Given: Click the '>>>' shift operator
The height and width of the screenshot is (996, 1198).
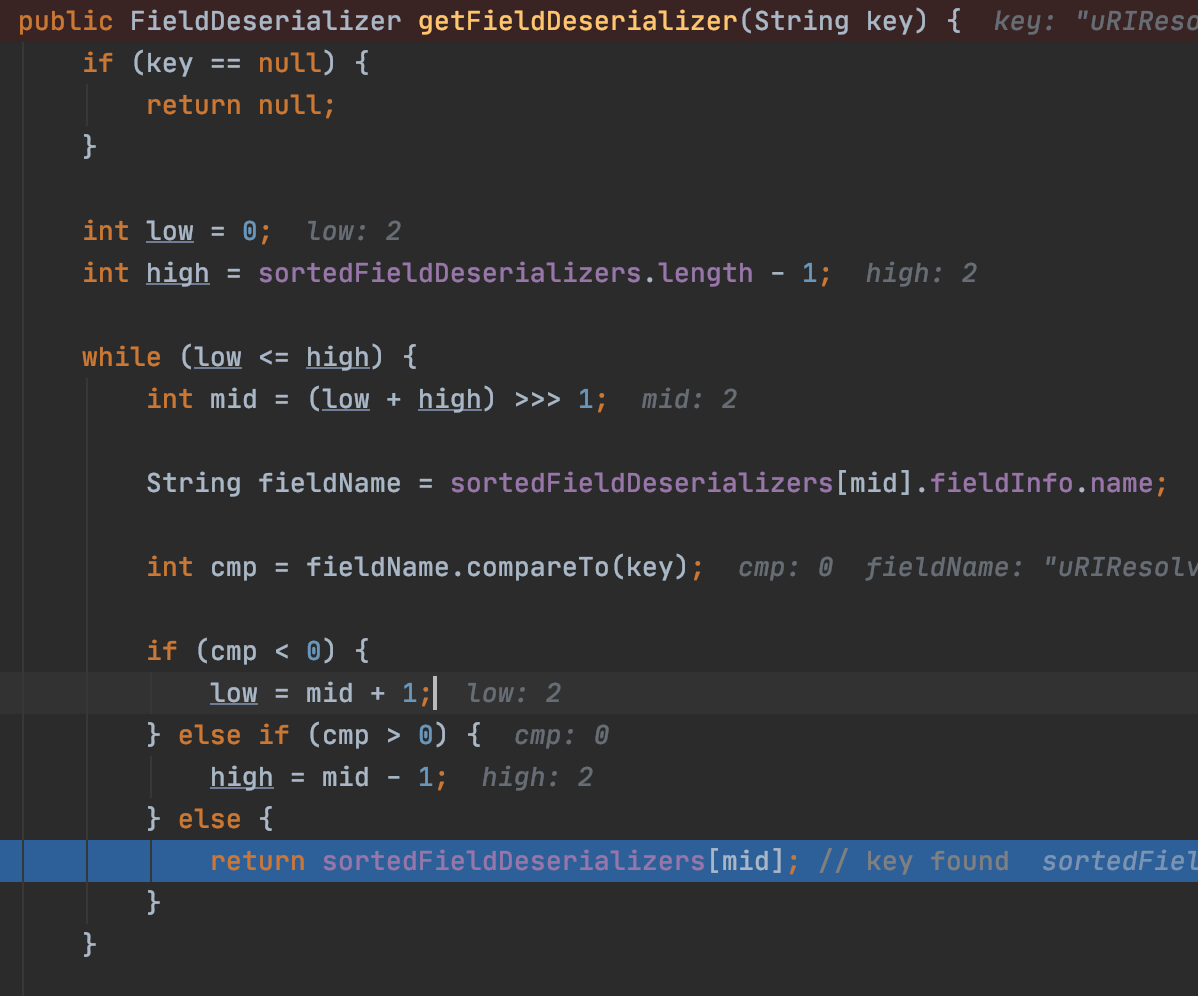Looking at the screenshot, I should tap(538, 400).
